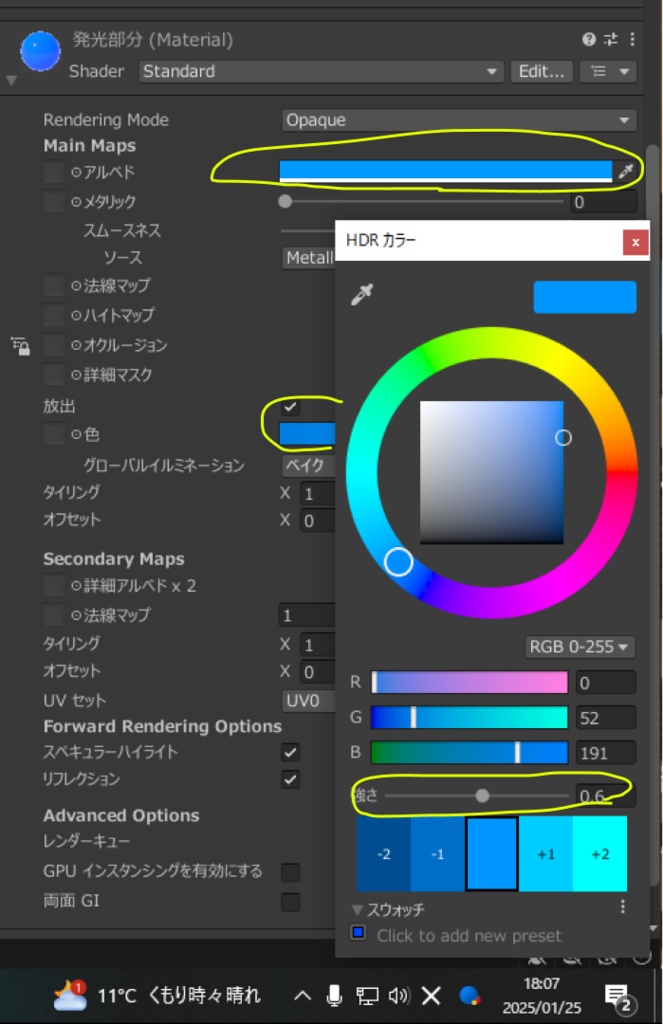Toggle the Emission checkbox
The width and height of the screenshot is (663, 1024).
click(x=291, y=407)
